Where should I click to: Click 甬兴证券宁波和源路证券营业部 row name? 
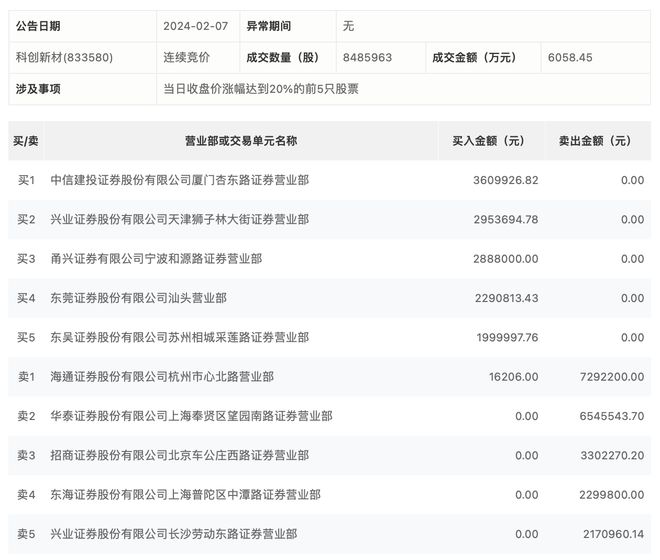pyautogui.click(x=156, y=259)
